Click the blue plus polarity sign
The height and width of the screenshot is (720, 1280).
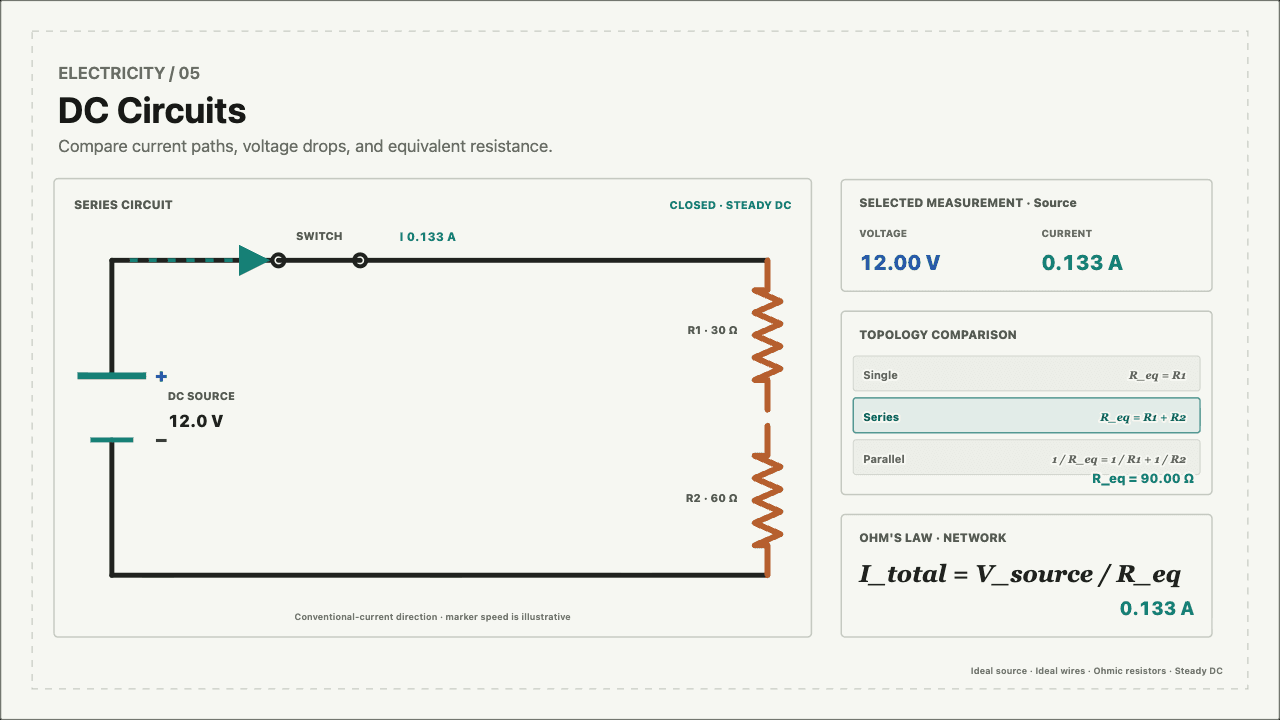pyautogui.click(x=161, y=377)
